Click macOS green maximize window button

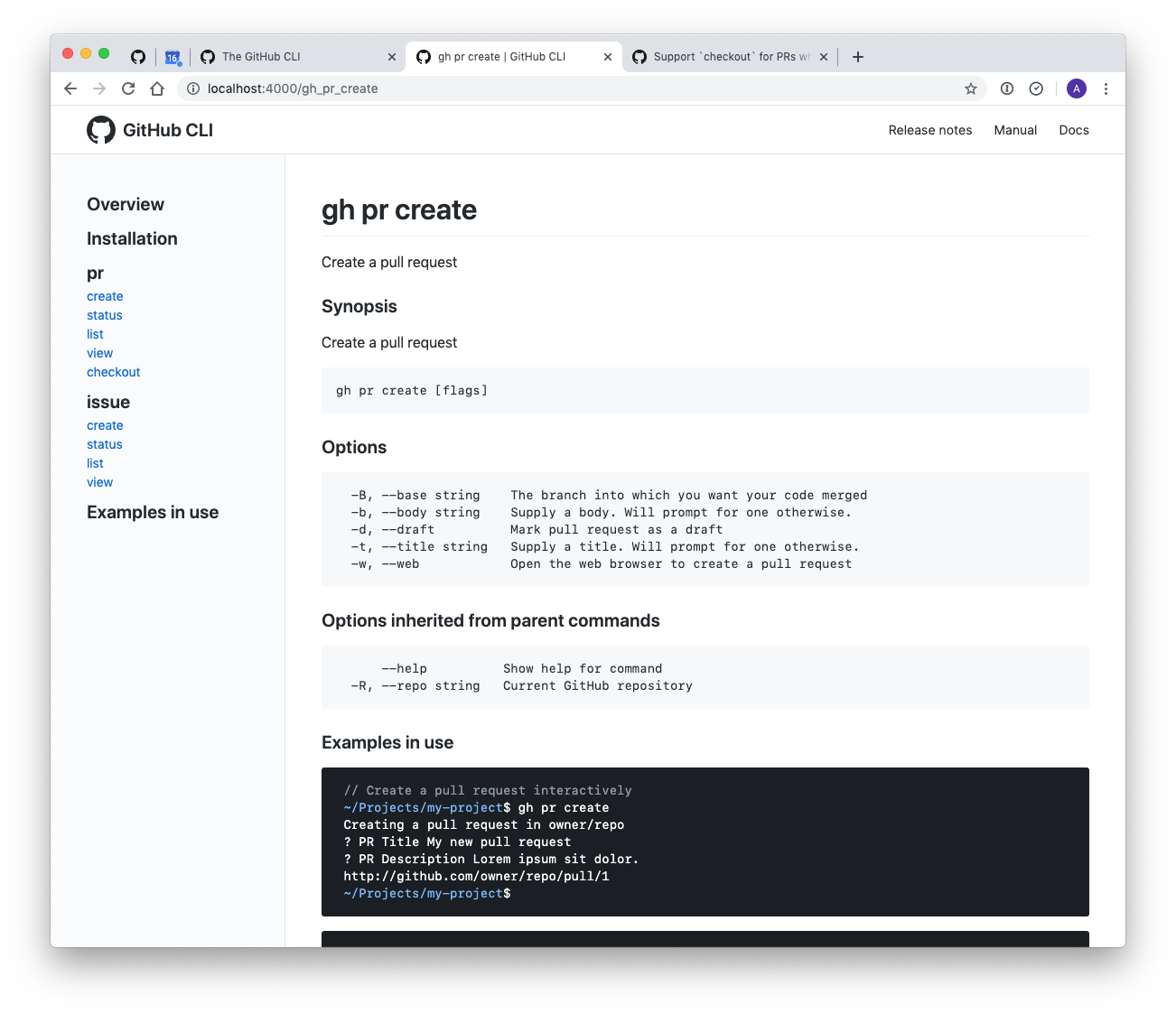point(104,53)
